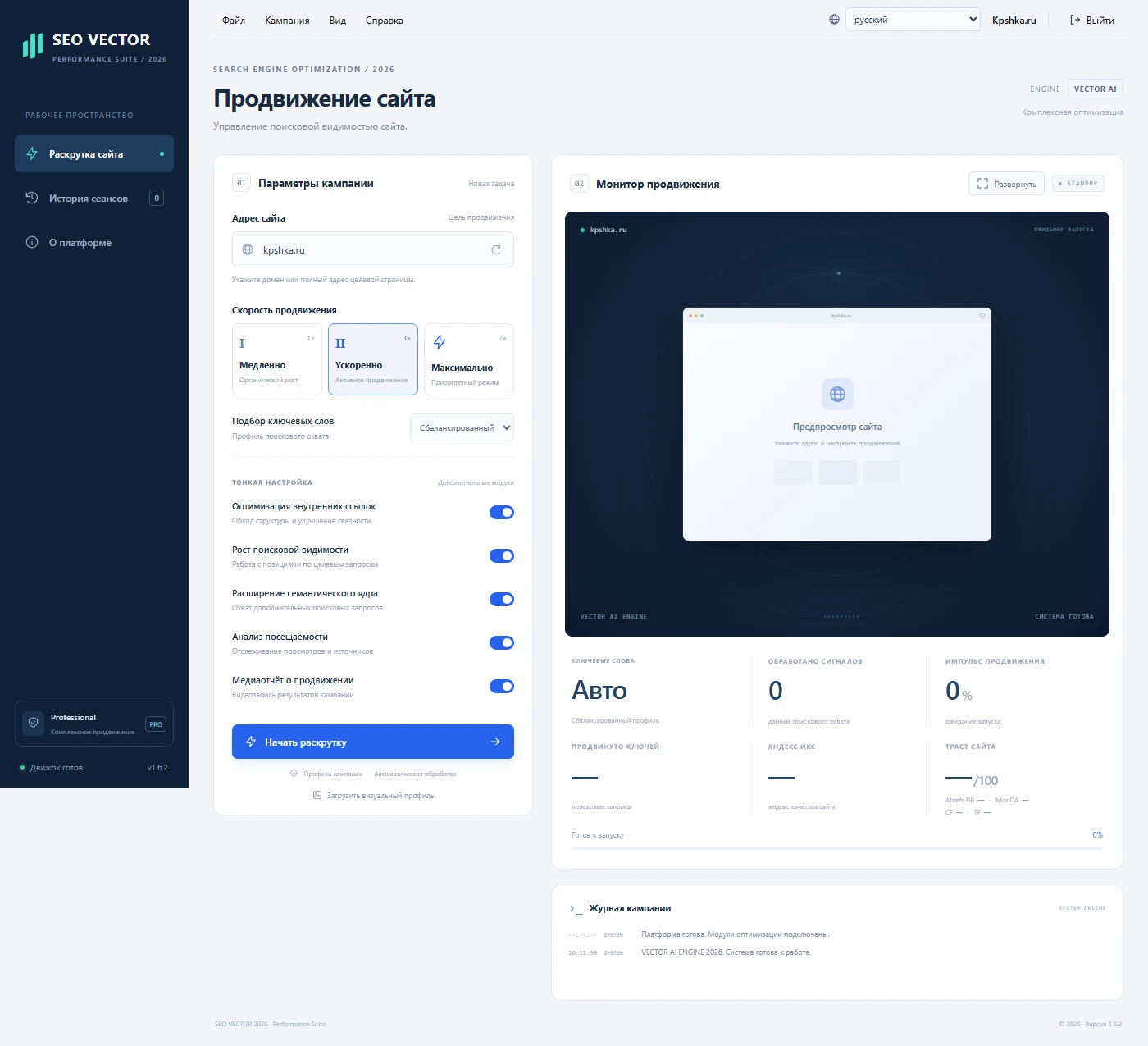1148x1046 pixels.
Task: Toggle Расширение семантического ядра switch
Action: 502,600
